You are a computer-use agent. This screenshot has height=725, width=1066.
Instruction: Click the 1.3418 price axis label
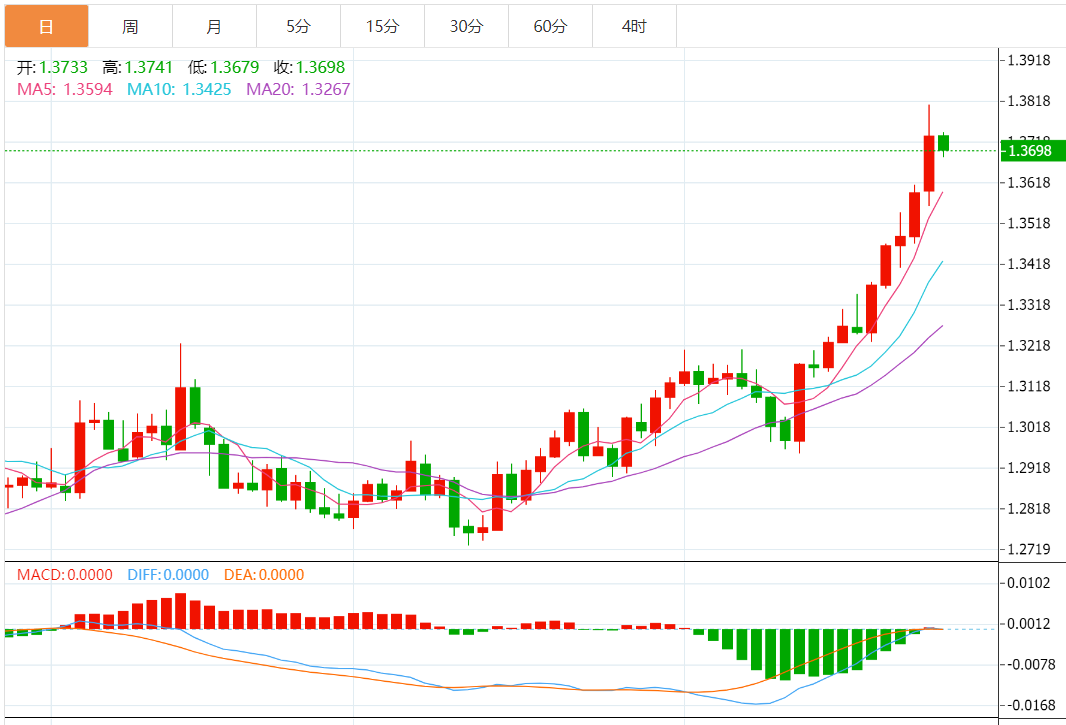1029,264
